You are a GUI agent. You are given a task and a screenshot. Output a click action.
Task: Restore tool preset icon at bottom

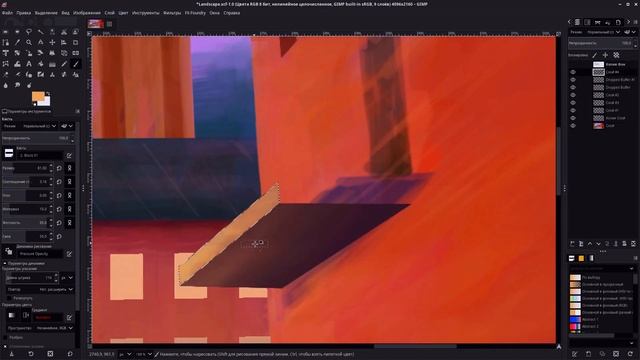[x=31, y=354]
